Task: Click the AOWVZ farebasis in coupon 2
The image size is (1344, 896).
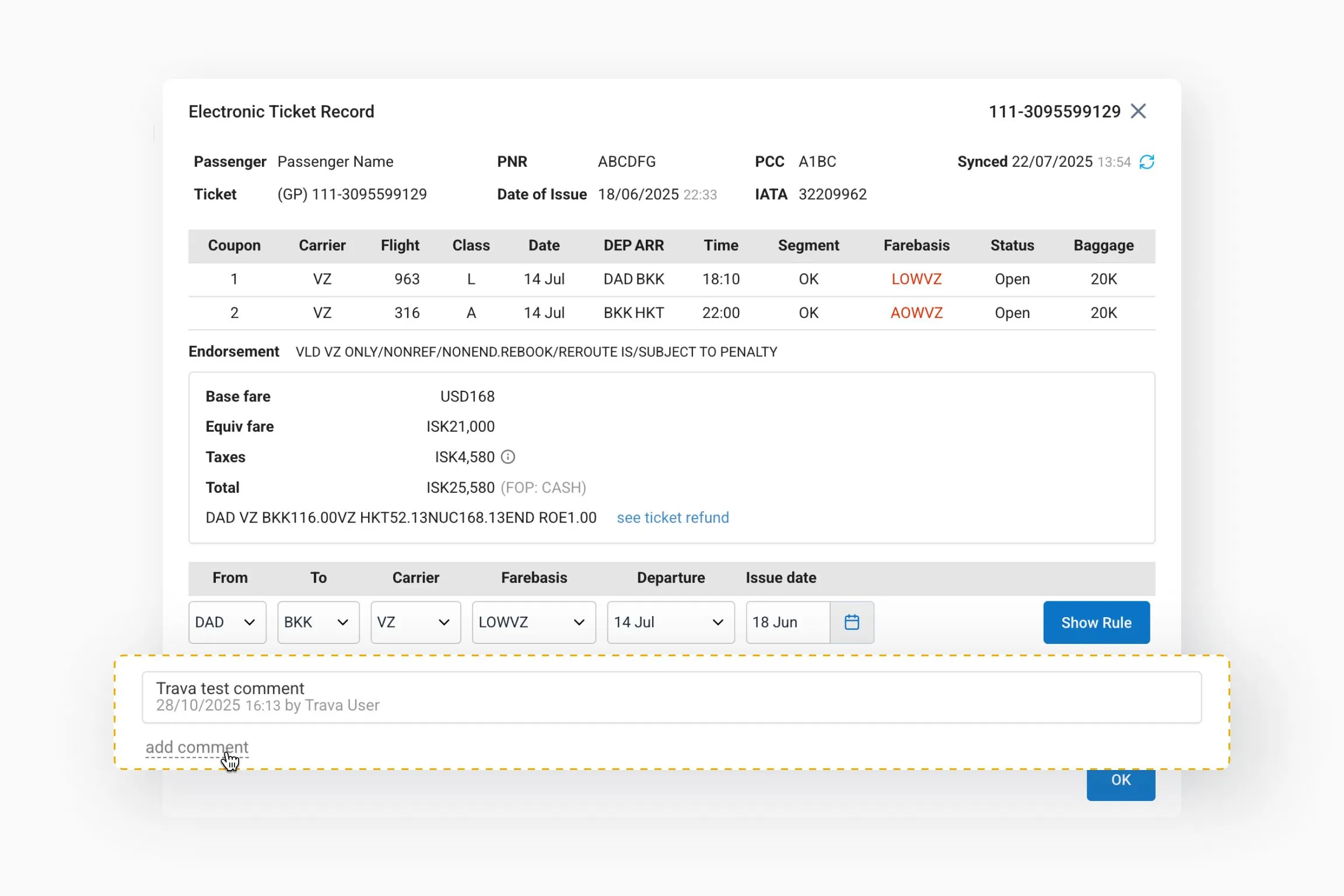Action: [x=916, y=313]
